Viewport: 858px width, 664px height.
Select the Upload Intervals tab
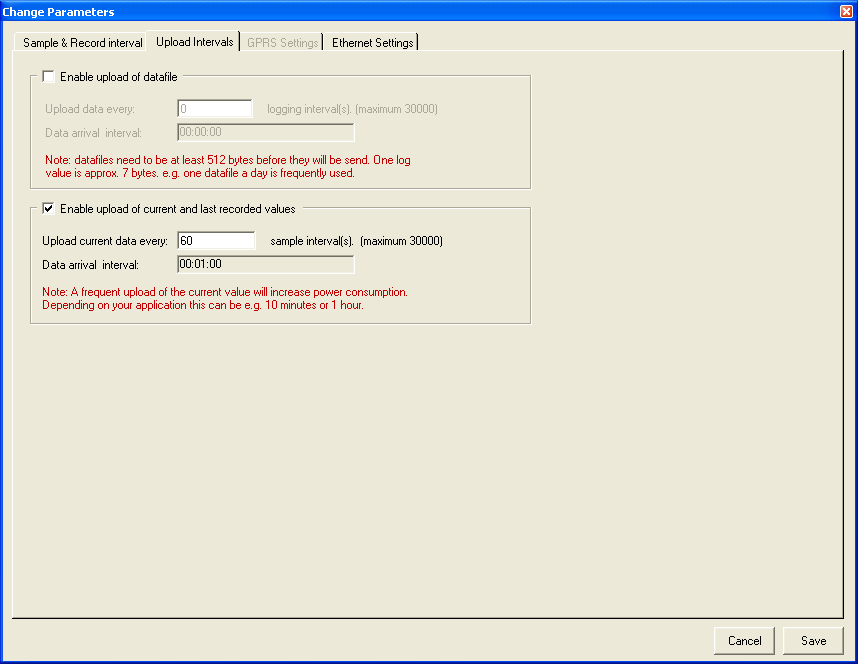coord(195,42)
